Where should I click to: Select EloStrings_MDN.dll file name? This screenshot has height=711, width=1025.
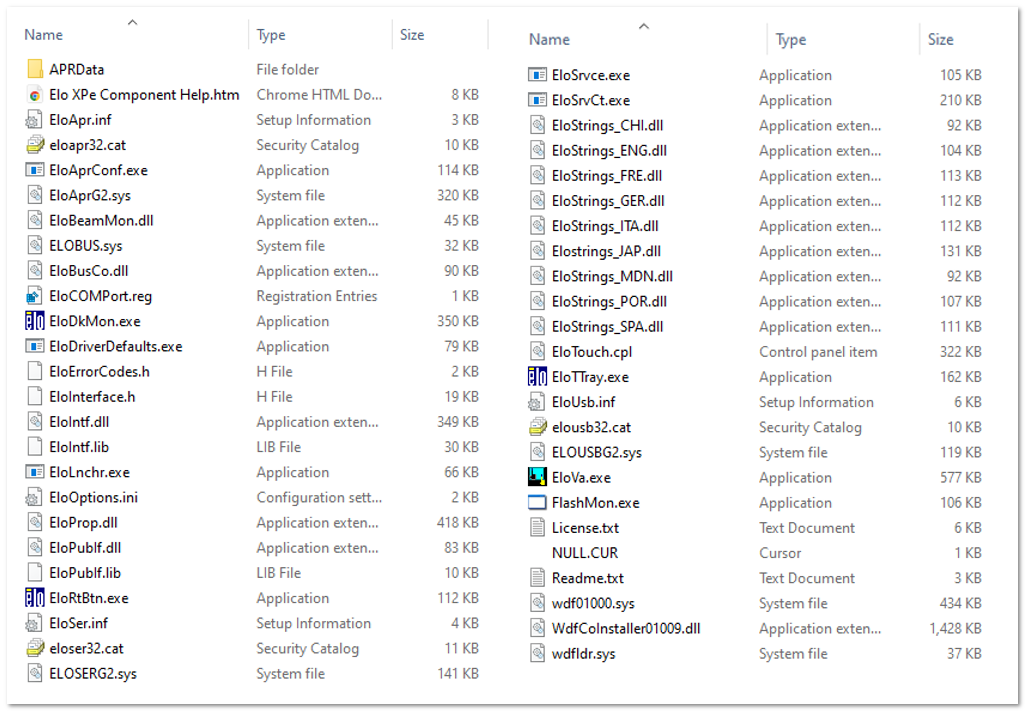click(612, 276)
